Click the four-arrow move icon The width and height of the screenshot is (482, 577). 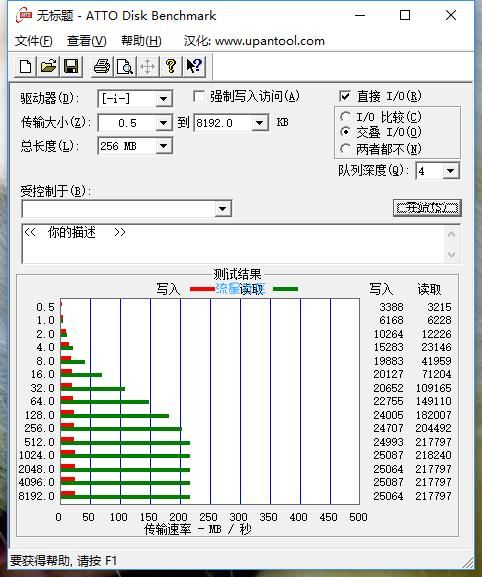tap(148, 67)
